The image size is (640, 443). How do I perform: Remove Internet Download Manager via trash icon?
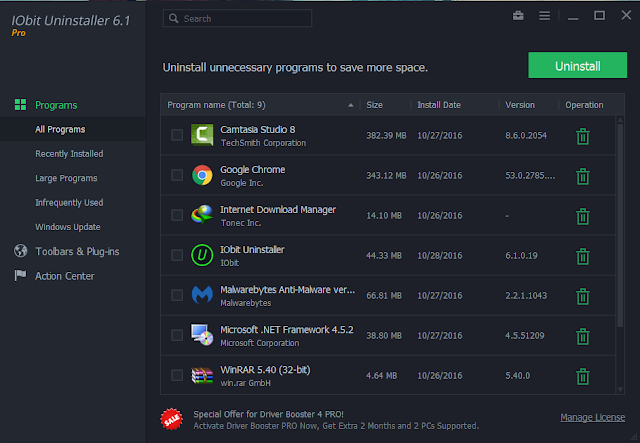pyautogui.click(x=583, y=216)
